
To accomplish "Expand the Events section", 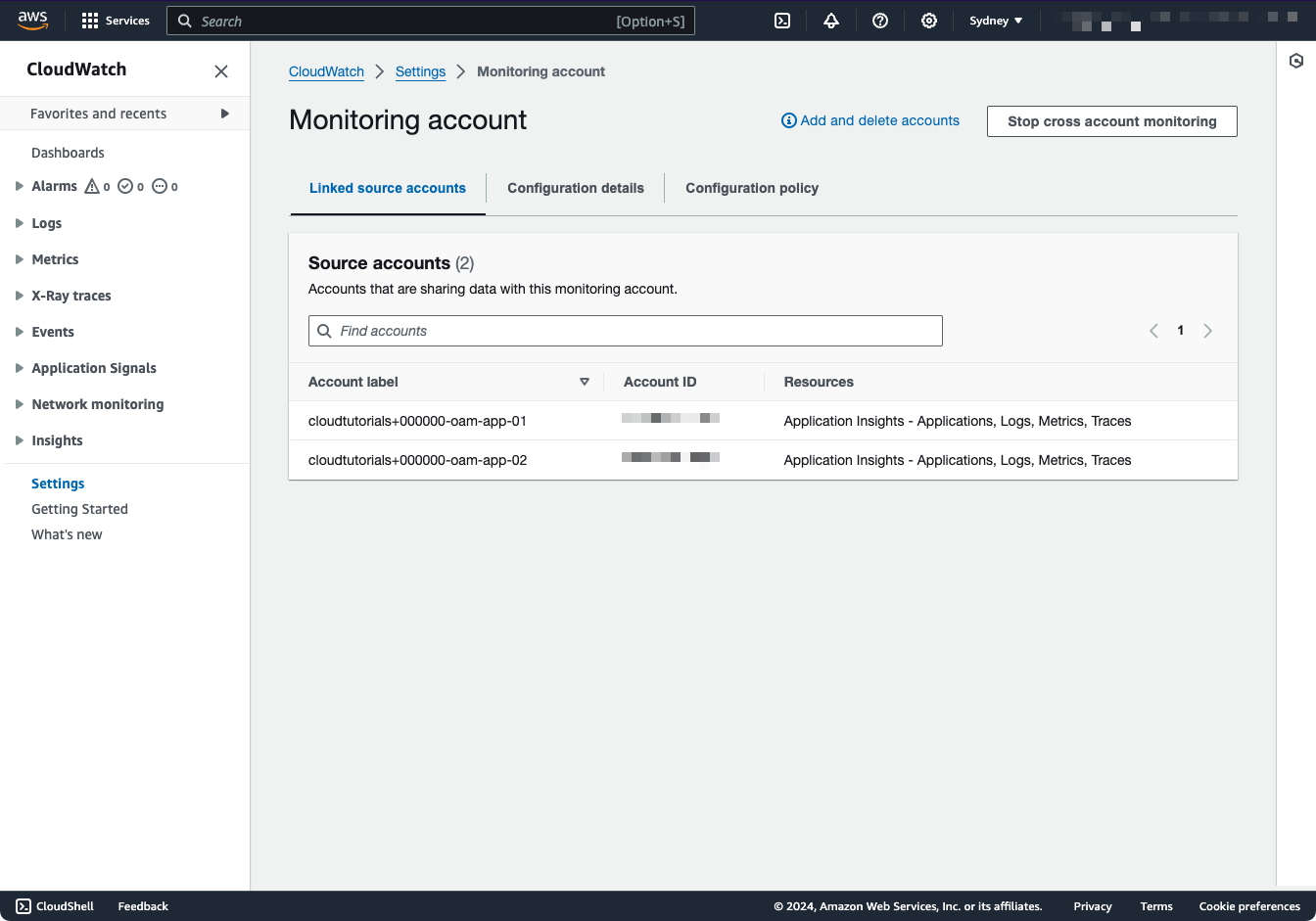I will 20,332.
